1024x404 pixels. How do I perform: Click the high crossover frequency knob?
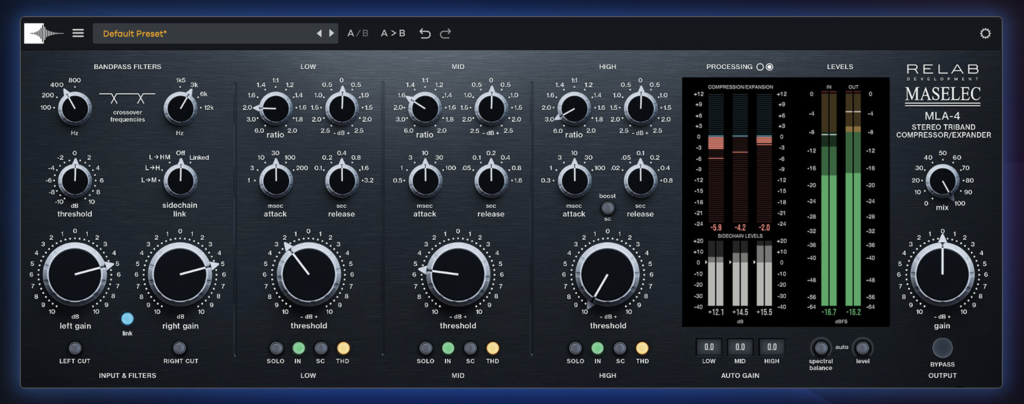point(181,108)
